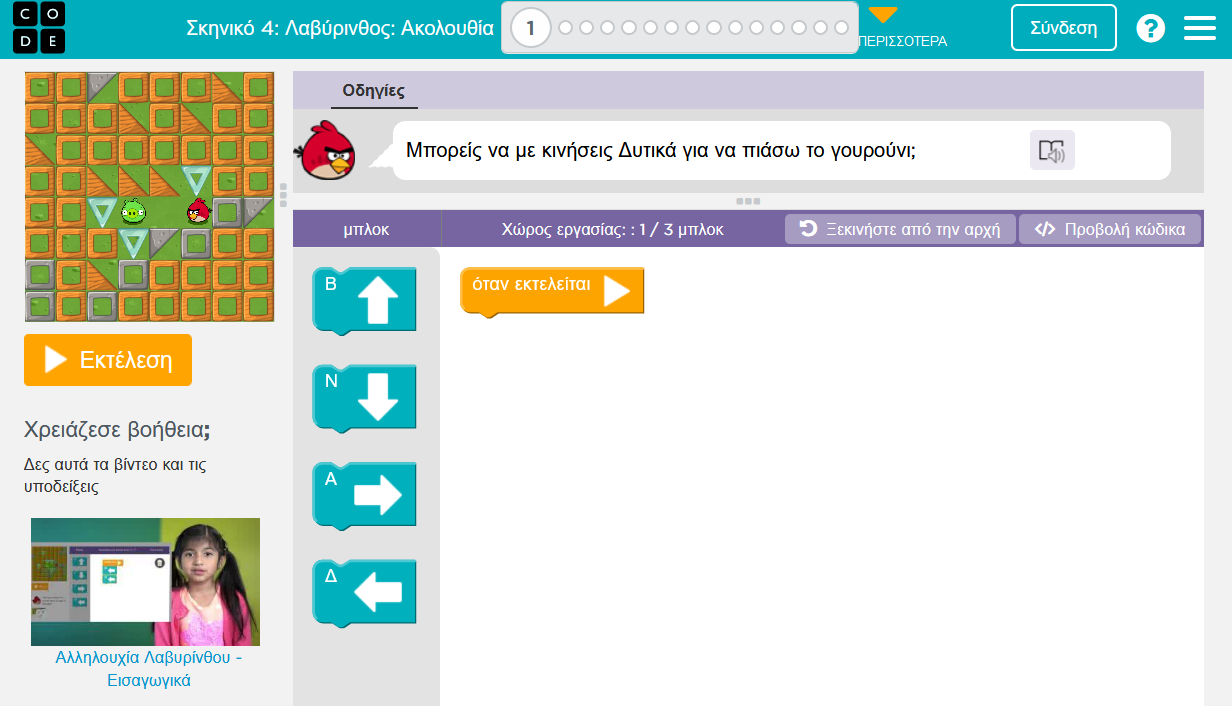The height and width of the screenshot is (706, 1232).
Task: Select the West (Δ) left-arrow block
Action: click(x=365, y=592)
